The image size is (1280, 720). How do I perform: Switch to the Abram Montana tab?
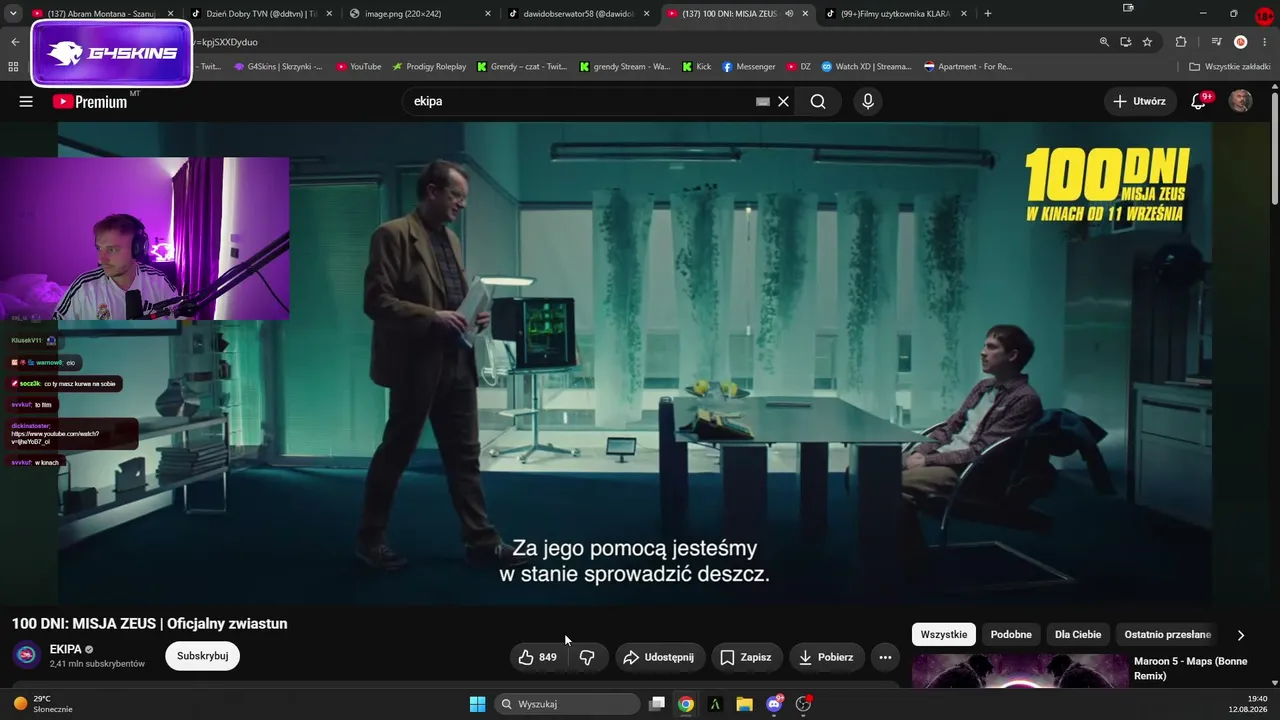[101, 14]
